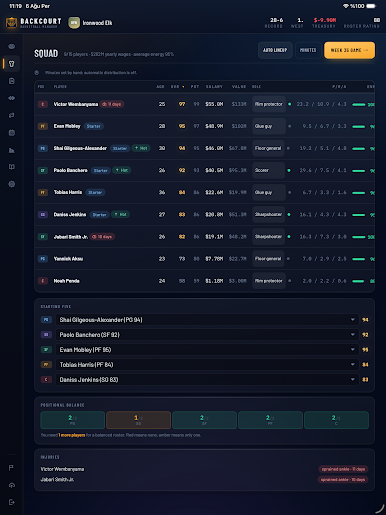Image resolution: width=386 pixels, height=515 pixels.
Task: Sort squad table by VALUE column
Action: tap(239, 87)
